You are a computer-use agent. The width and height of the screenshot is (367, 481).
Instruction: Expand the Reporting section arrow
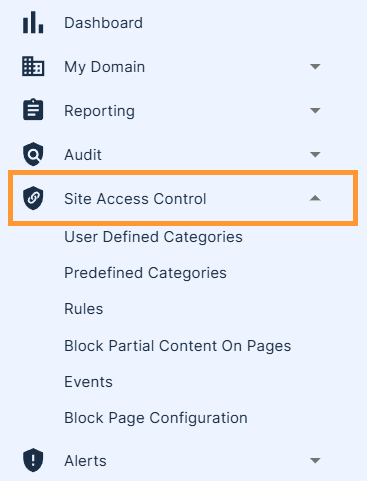[x=315, y=110]
